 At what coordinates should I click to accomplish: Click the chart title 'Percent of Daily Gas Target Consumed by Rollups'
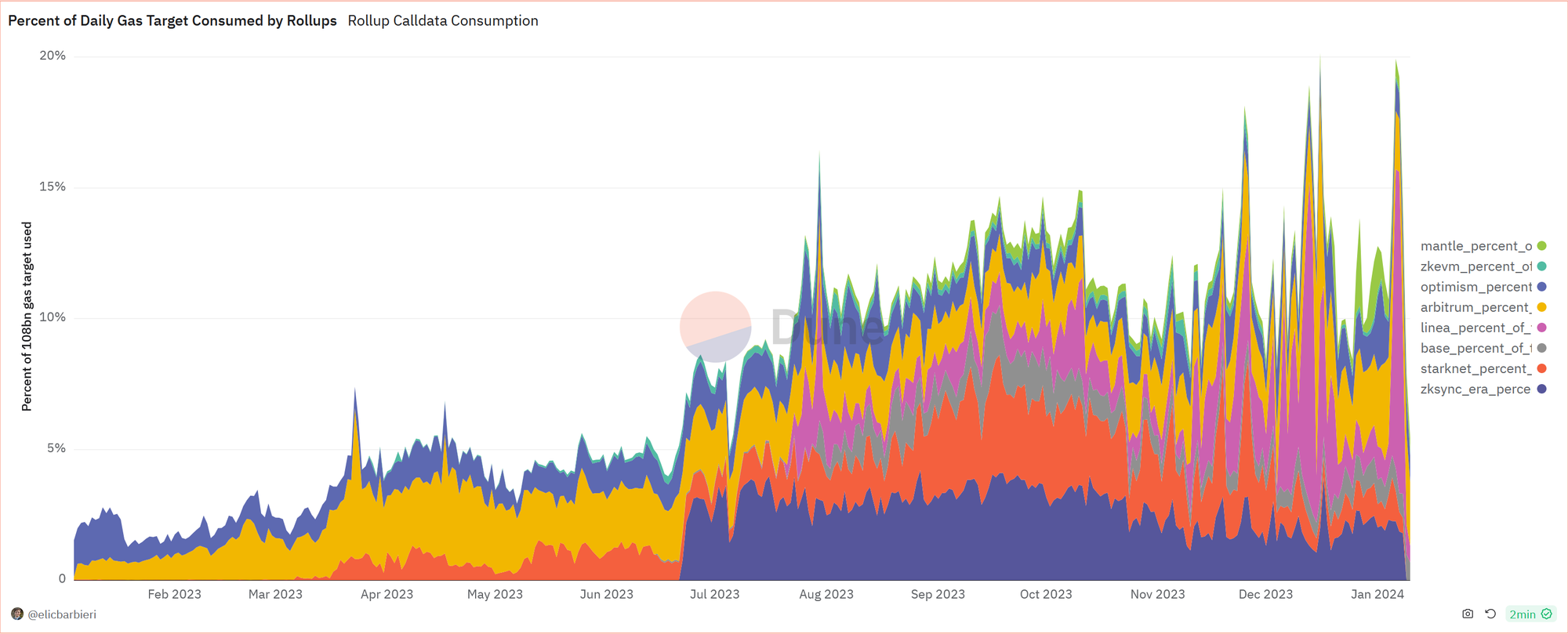[172, 20]
